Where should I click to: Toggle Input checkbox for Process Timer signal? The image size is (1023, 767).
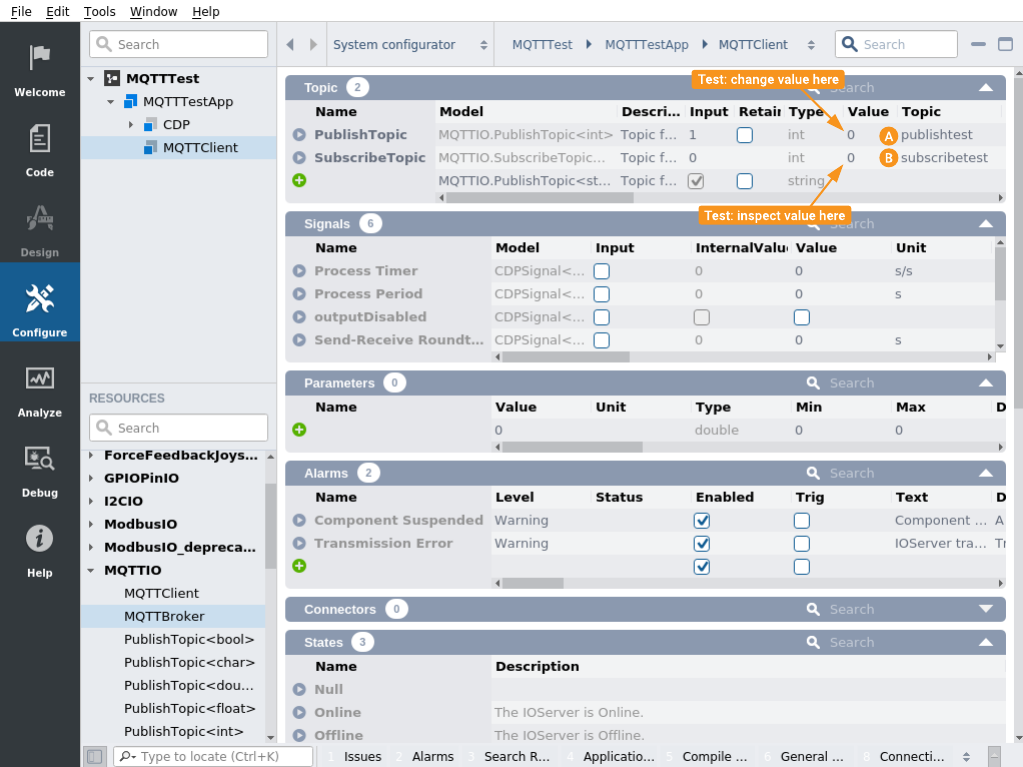point(601,271)
